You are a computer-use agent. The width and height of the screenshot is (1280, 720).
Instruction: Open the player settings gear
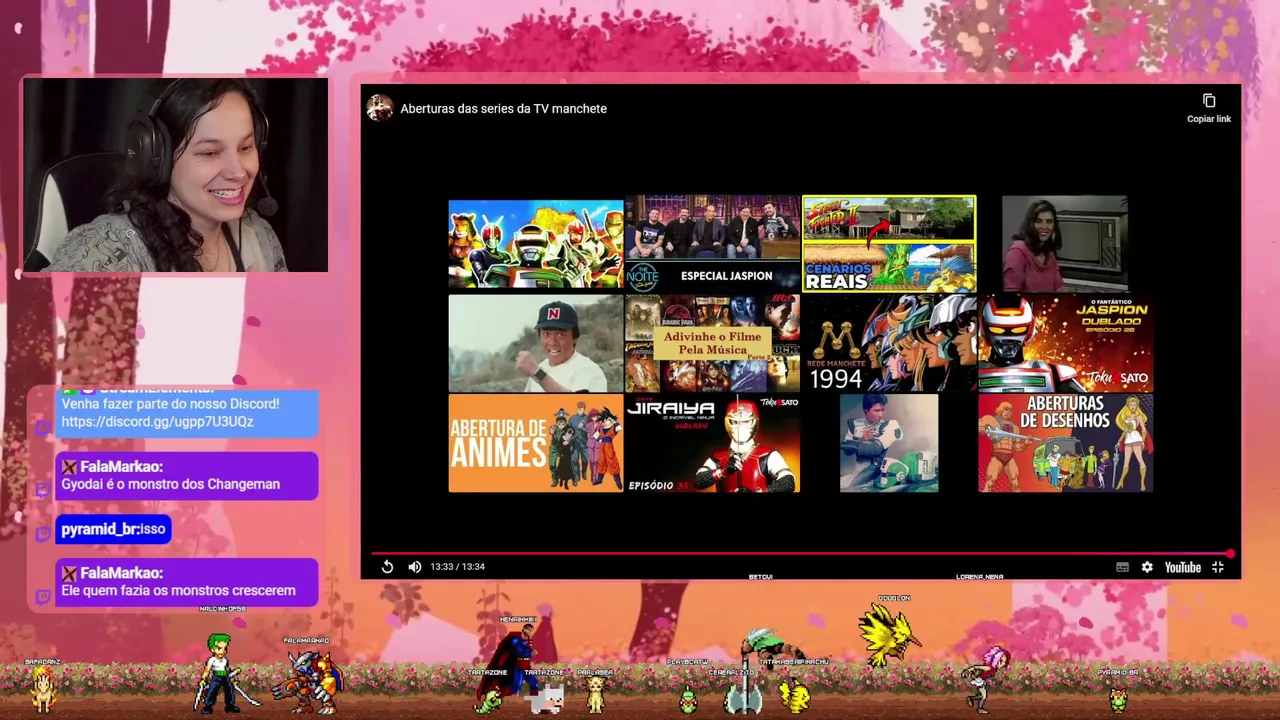click(x=1147, y=567)
